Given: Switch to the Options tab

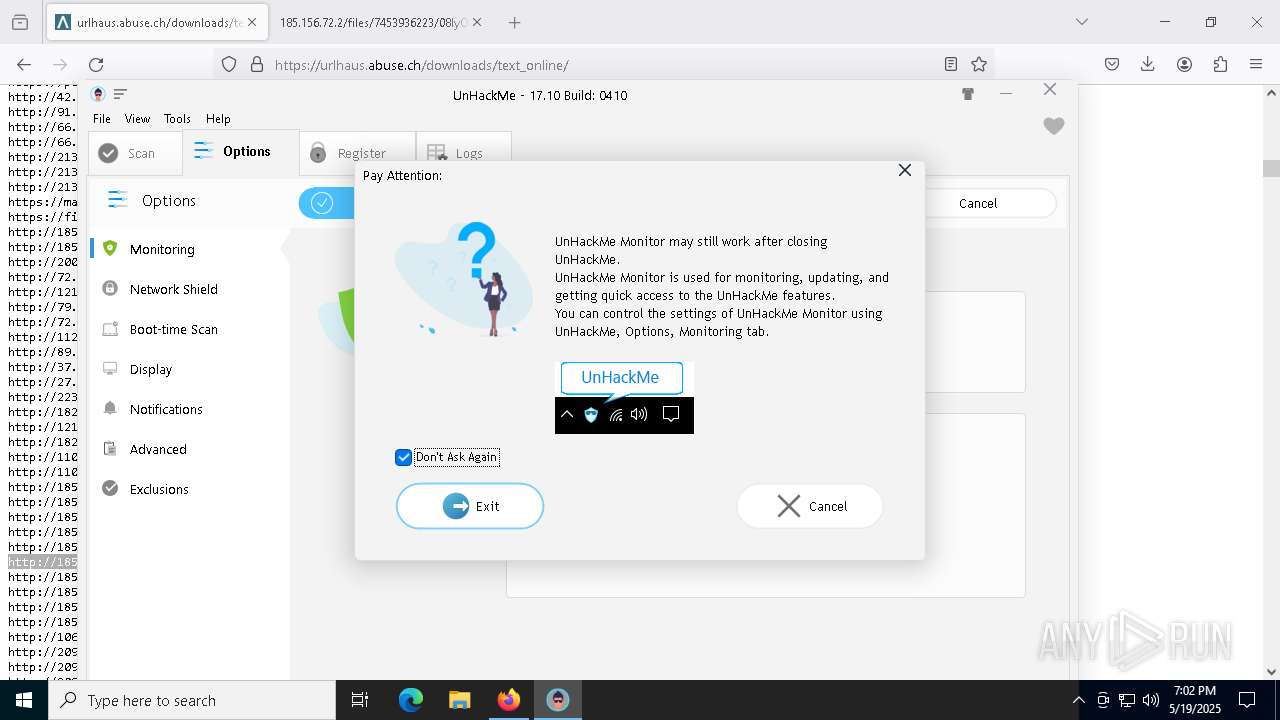Looking at the screenshot, I should [x=241, y=152].
